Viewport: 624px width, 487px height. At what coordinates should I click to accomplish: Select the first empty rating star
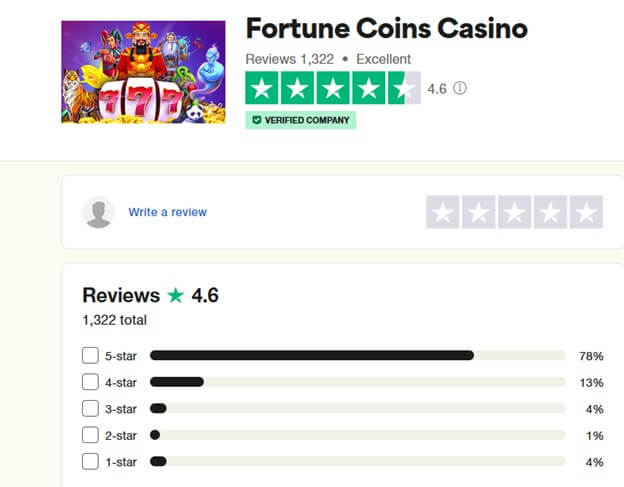pos(443,212)
